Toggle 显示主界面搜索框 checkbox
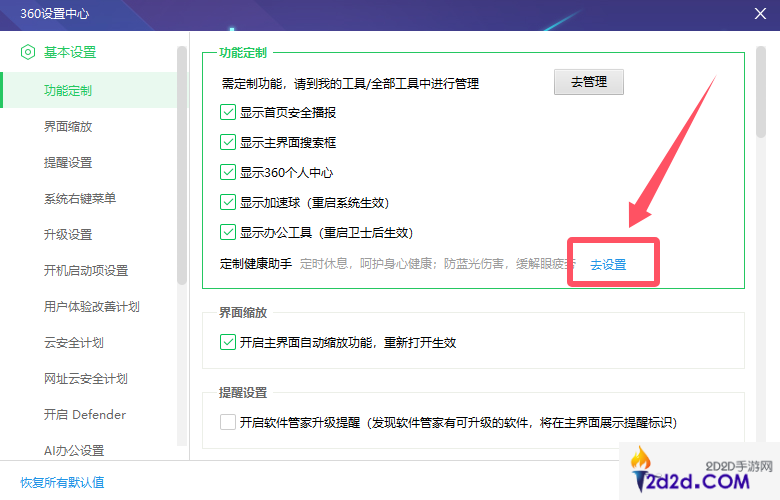Image resolution: width=780 pixels, height=500 pixels. [x=227, y=143]
